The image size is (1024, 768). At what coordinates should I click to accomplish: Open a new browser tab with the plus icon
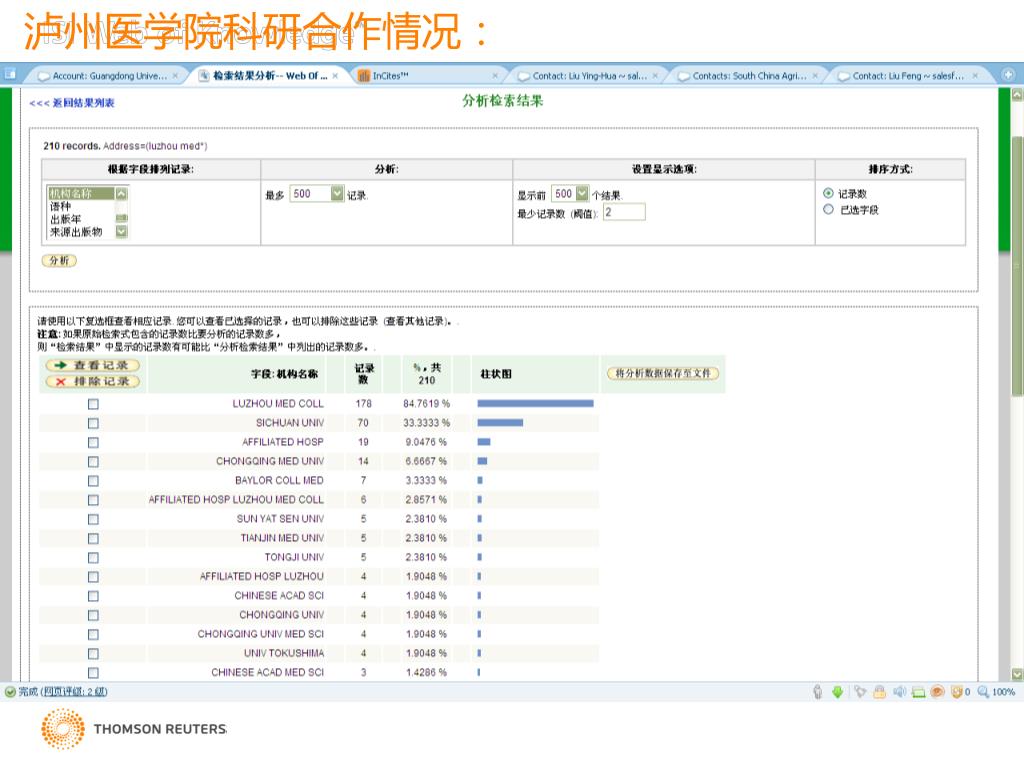[1008, 74]
